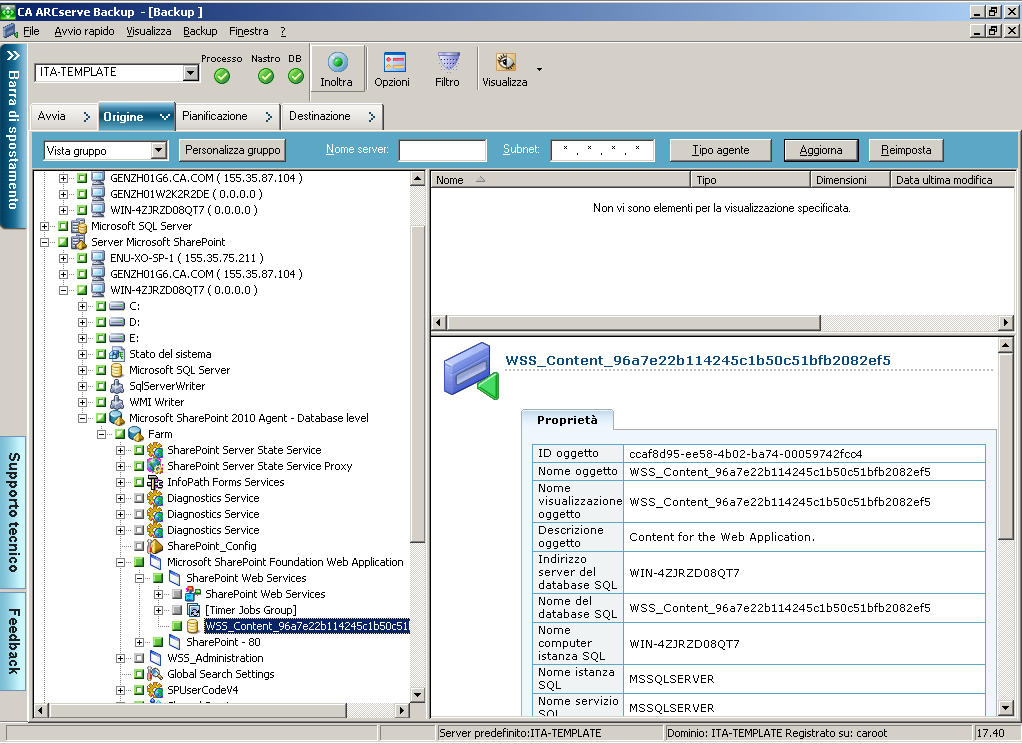Click the SharePoint_Config database icon
This screenshot has width=1022, height=744.
(155, 546)
